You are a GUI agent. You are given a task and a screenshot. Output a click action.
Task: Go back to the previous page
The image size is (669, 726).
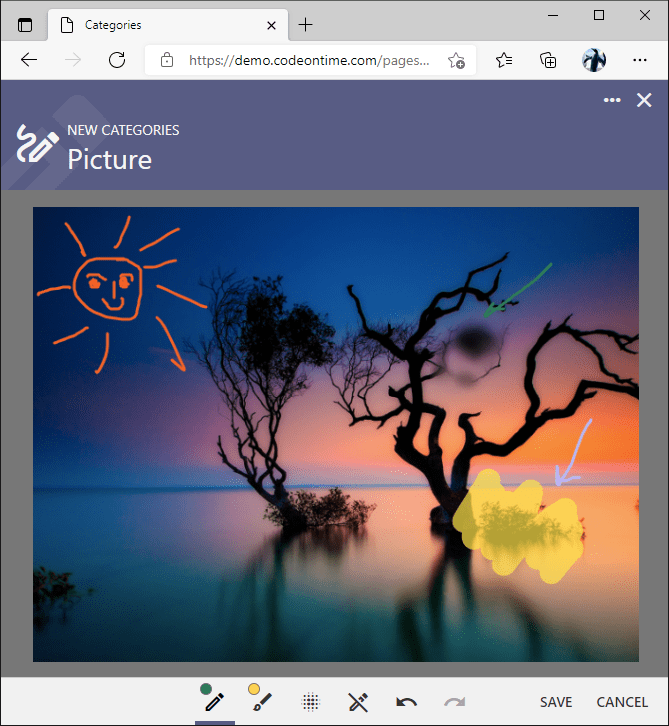(x=29, y=60)
